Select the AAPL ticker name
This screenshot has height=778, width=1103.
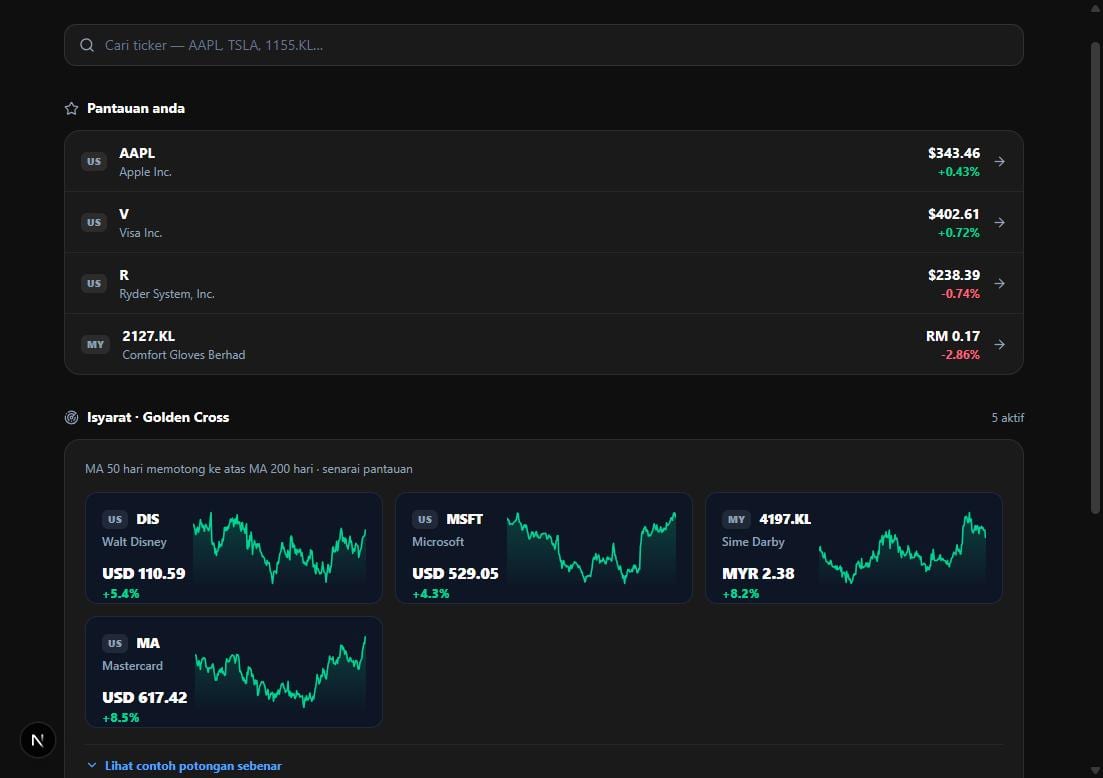click(137, 153)
